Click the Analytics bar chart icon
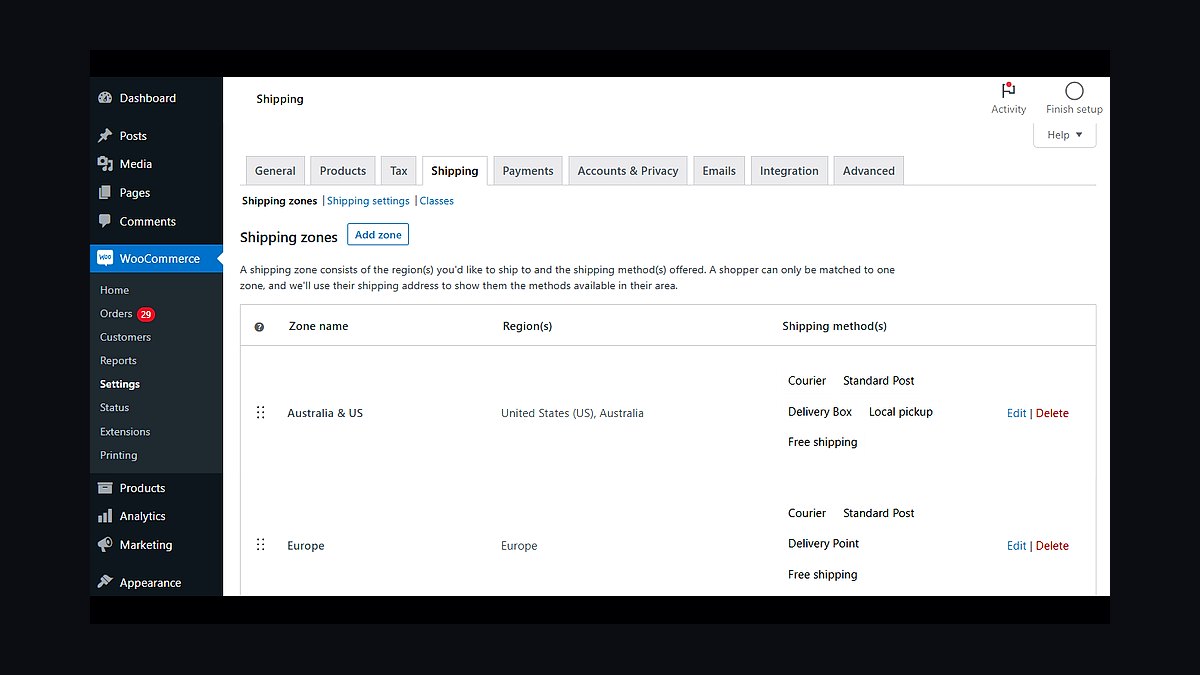Image resolution: width=1200 pixels, height=675 pixels. coord(105,516)
